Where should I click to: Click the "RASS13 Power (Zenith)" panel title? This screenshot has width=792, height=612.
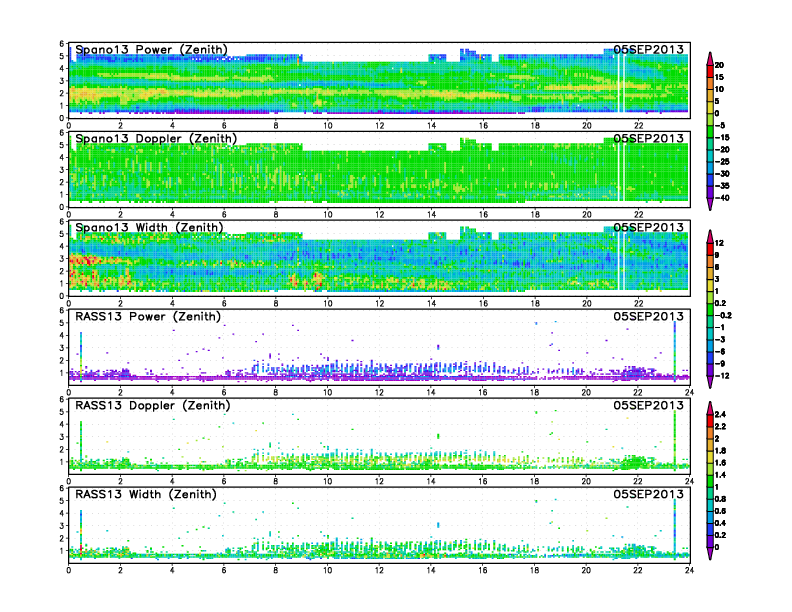(148, 316)
